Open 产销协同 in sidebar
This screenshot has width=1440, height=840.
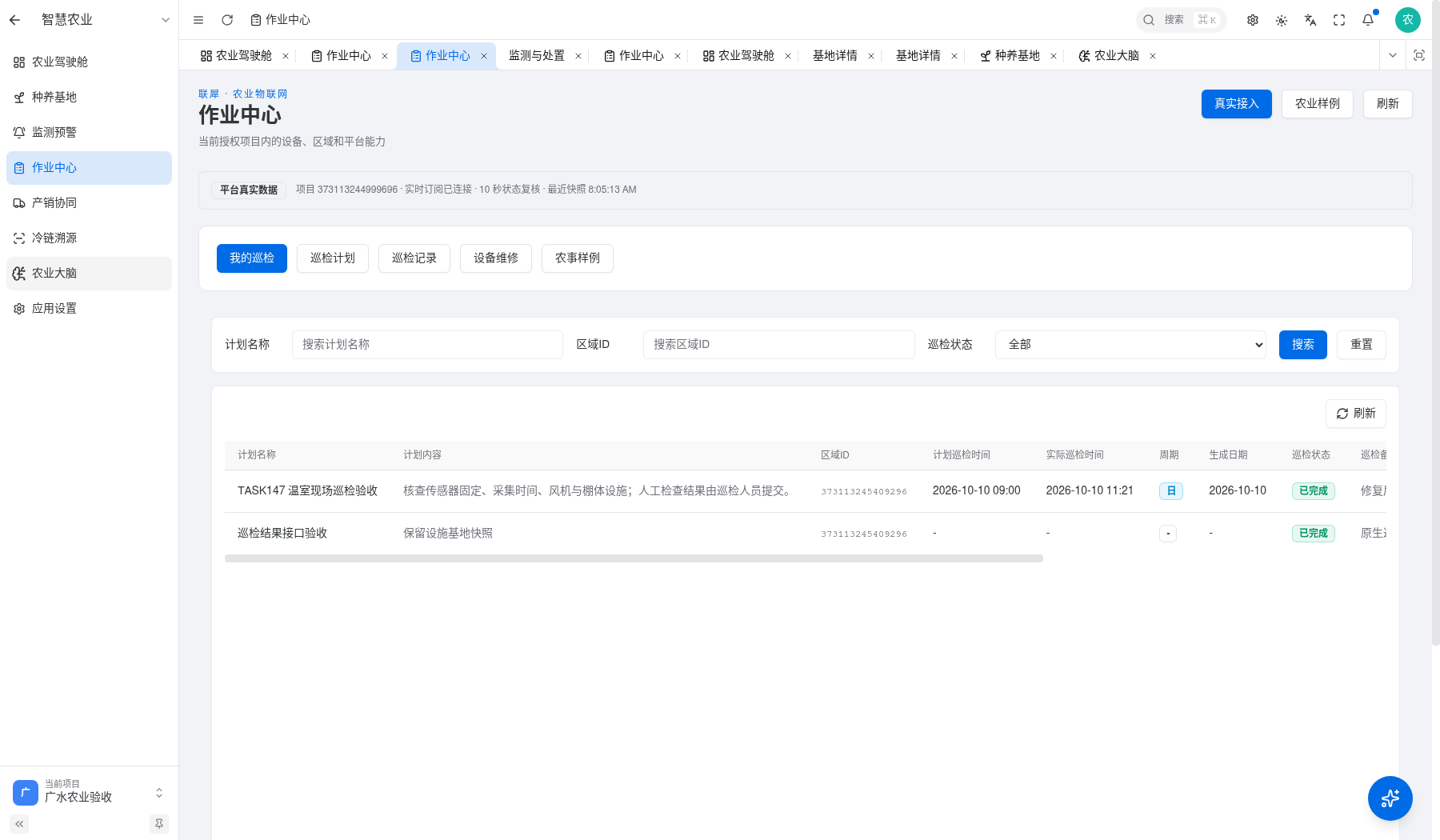tap(89, 203)
